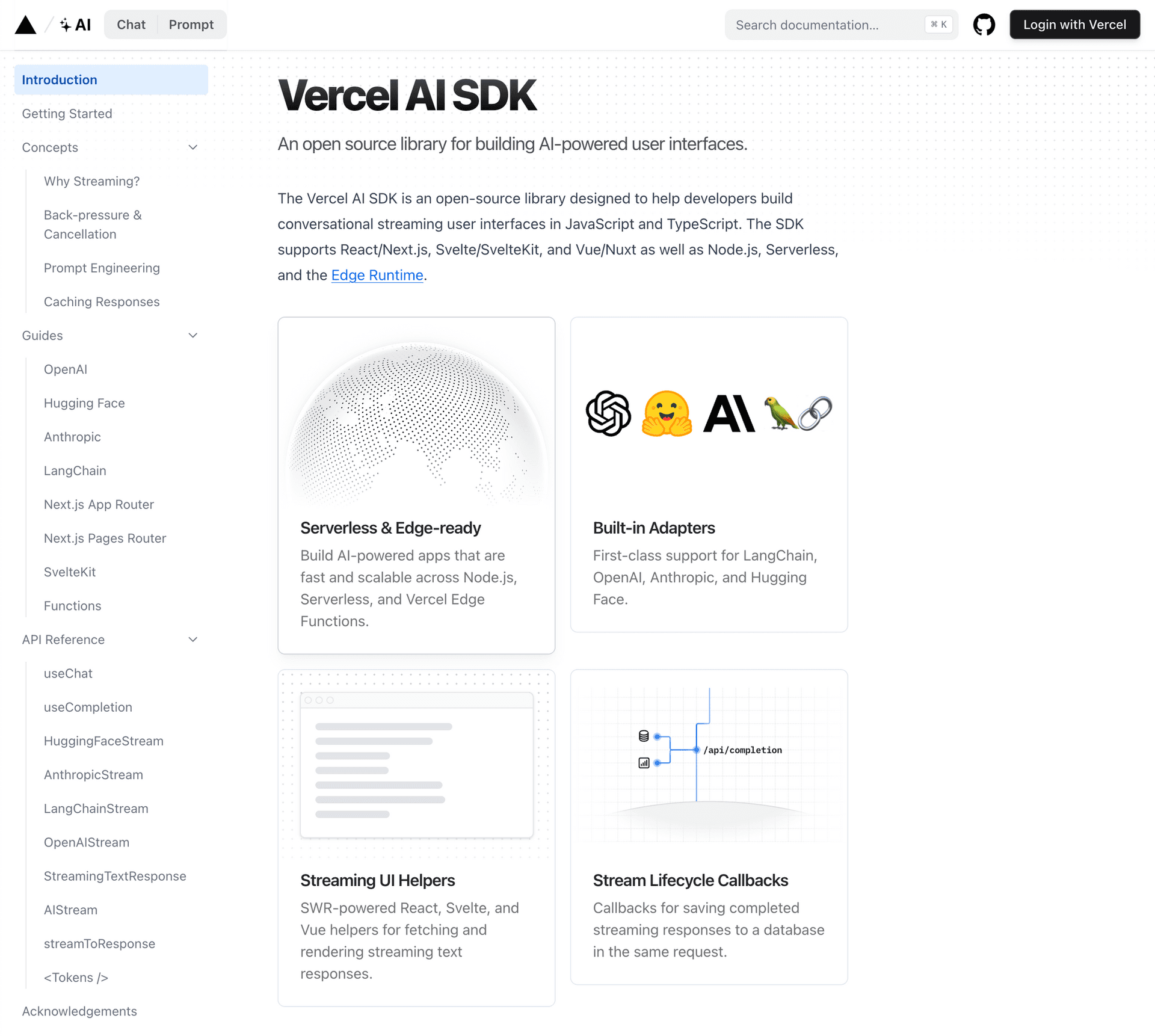Screen dimensions: 1155x1036
Task: Collapse the API Reference chevron
Action: (x=193, y=640)
